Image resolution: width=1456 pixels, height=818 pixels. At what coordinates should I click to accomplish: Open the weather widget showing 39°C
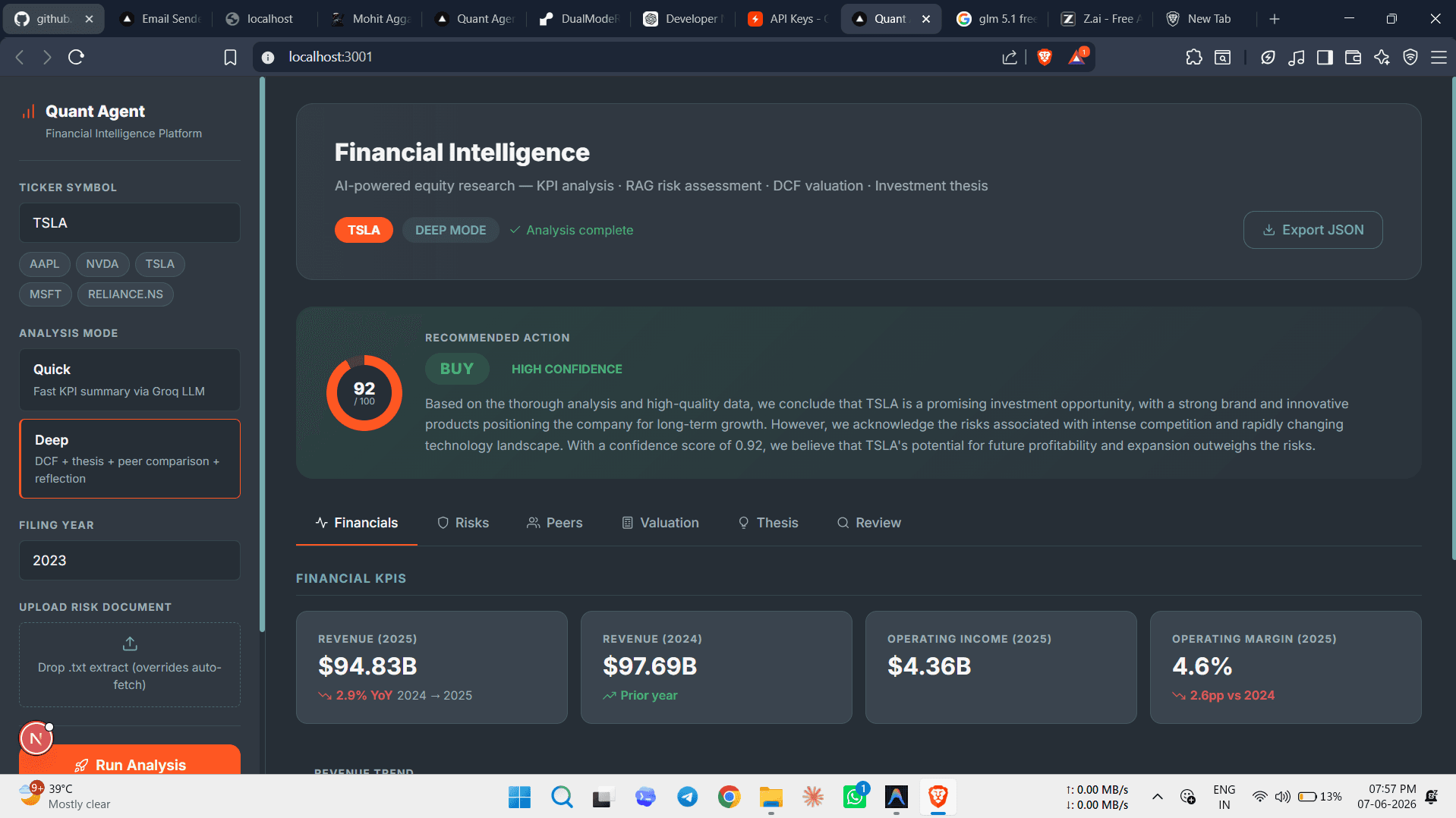pyautogui.click(x=65, y=797)
